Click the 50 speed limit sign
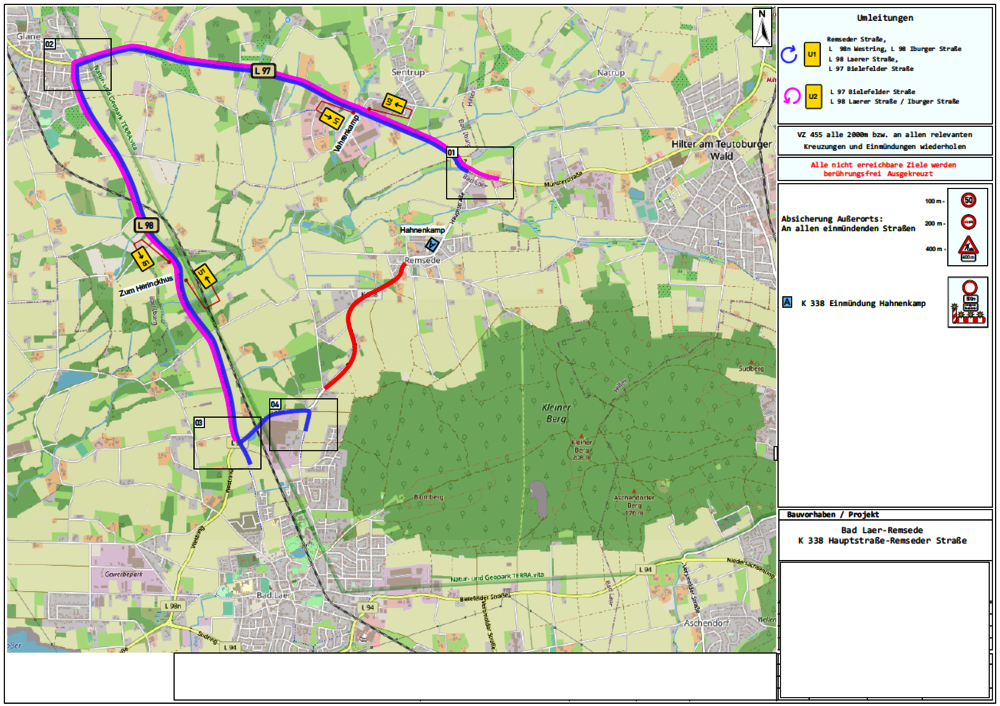Viewport: 1000px width, 706px height. click(967, 200)
